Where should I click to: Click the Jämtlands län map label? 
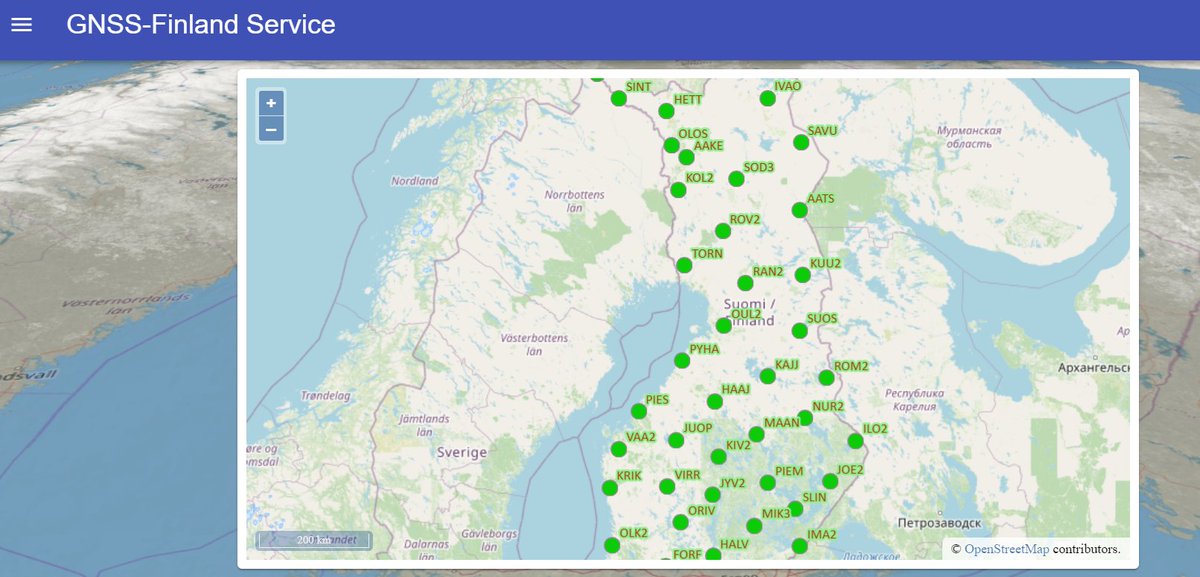click(424, 425)
